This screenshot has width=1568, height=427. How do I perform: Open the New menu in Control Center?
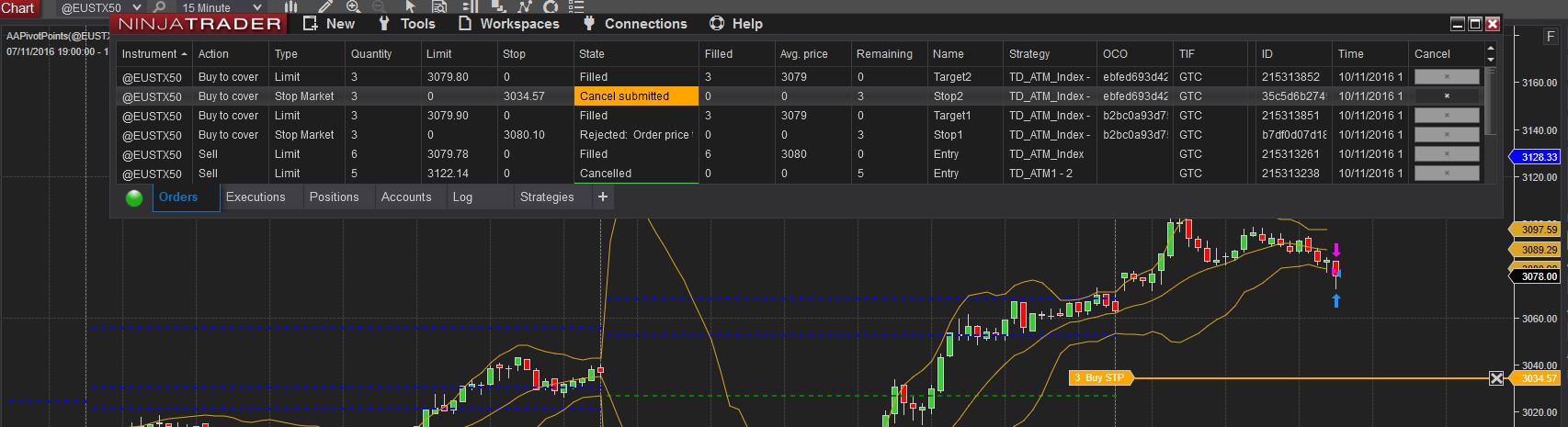point(328,24)
